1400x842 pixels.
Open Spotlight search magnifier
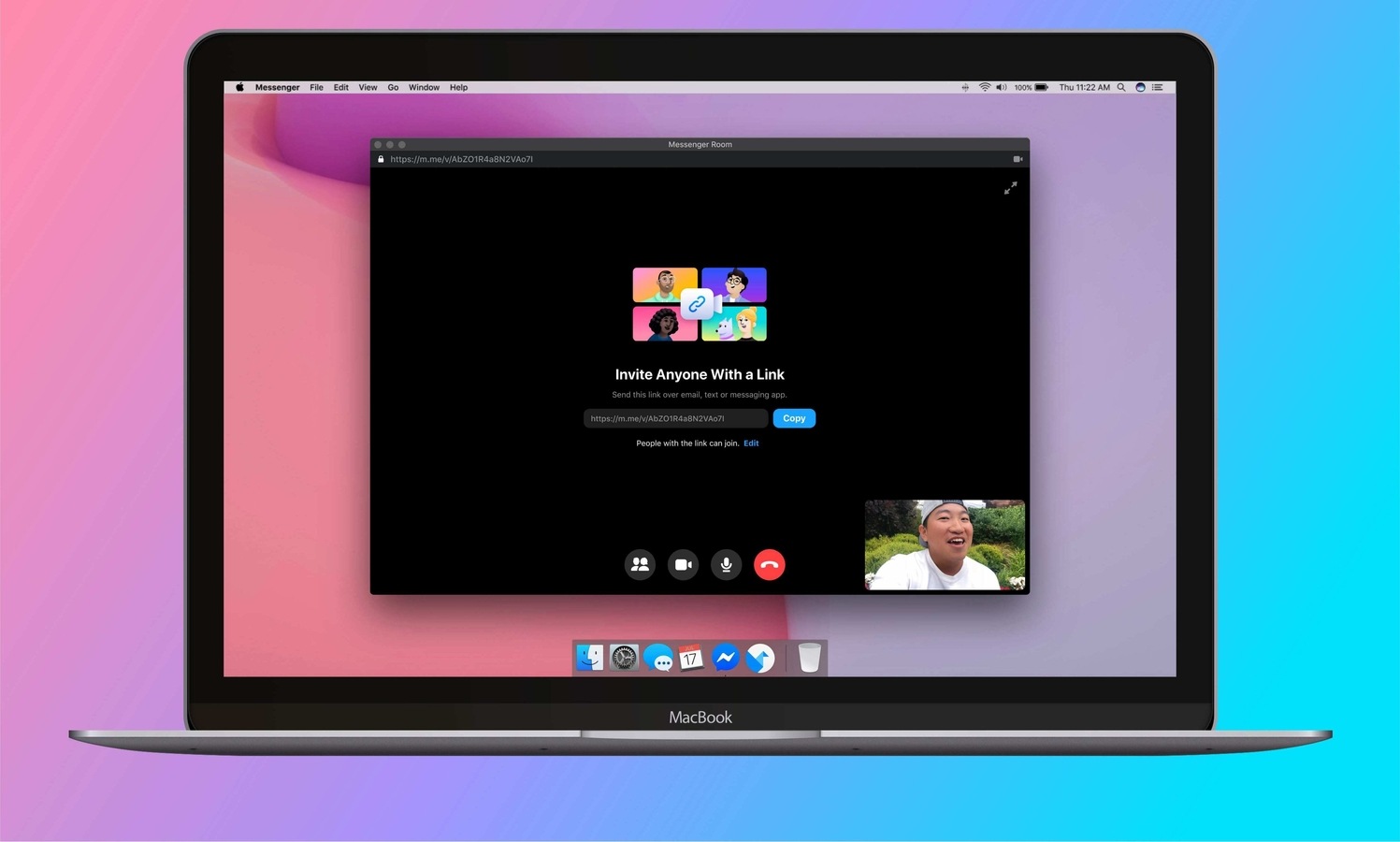(1121, 87)
